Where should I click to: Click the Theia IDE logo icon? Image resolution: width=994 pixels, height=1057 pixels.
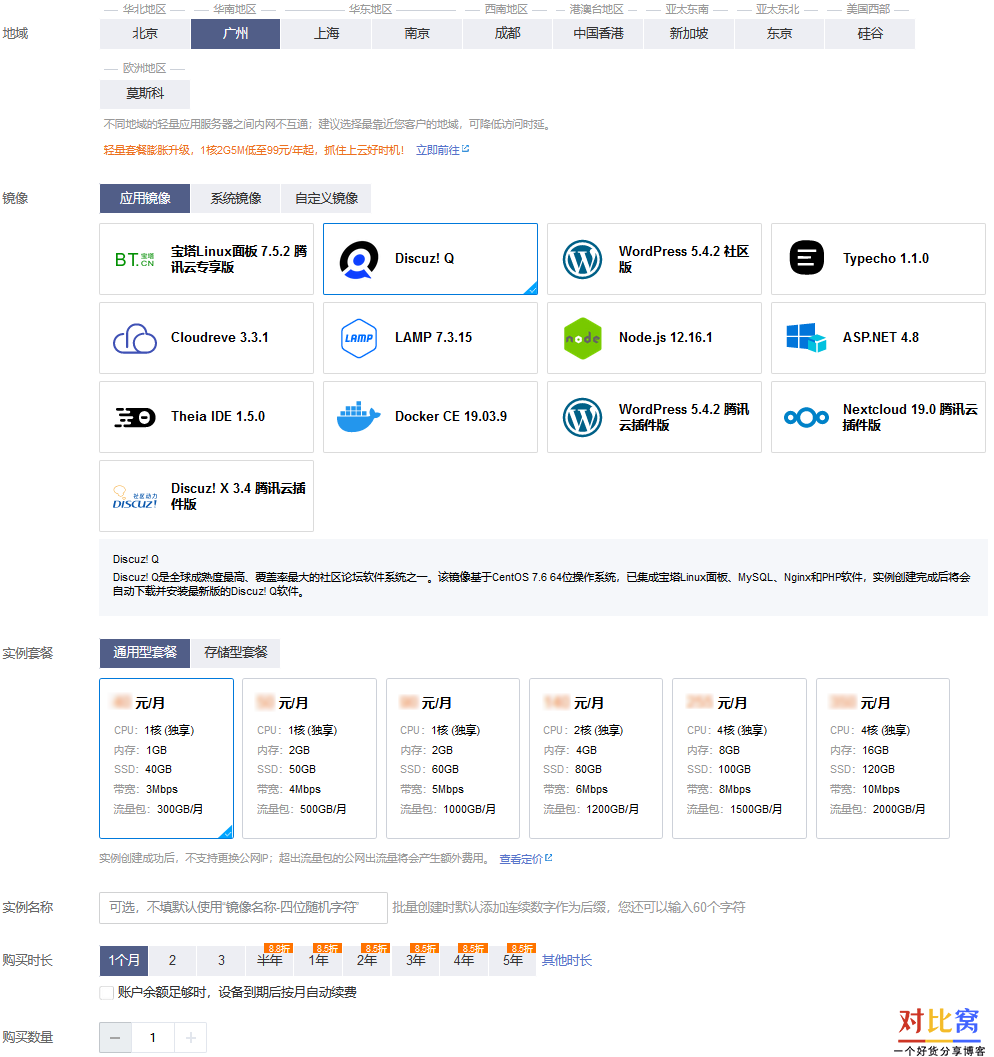tap(135, 417)
